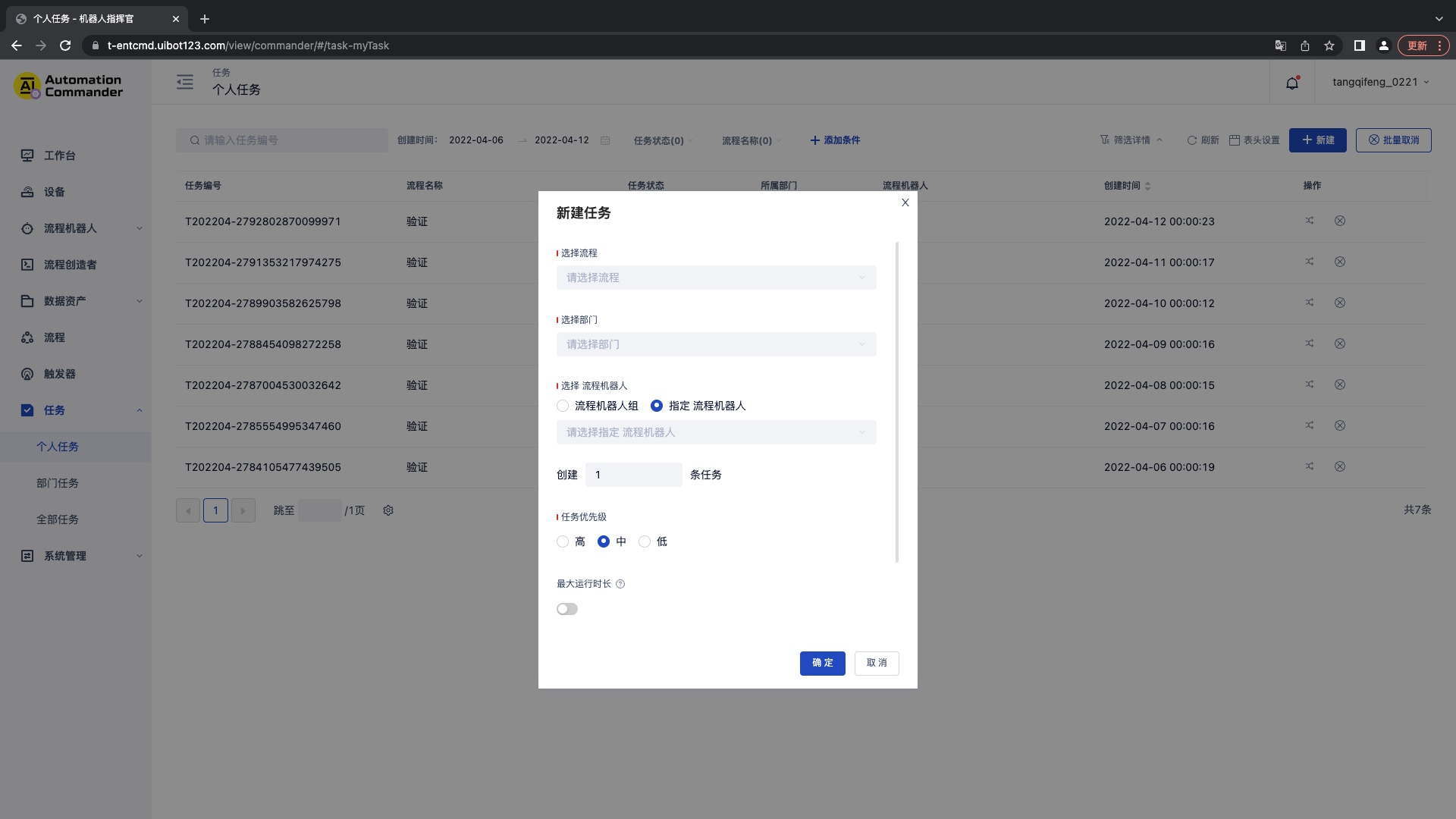Open the 请选择流程 dropdown
The image size is (1456, 819).
pos(716,278)
